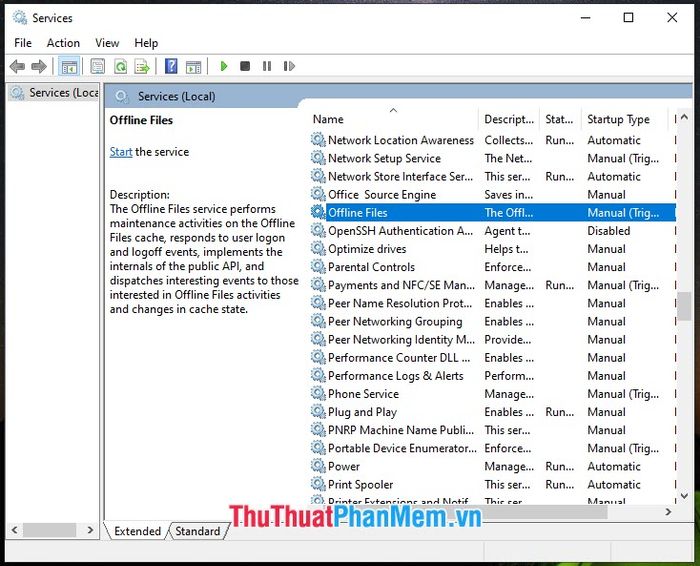Select the Payments and NFC/SE Manager row
The height and width of the screenshot is (566, 700).
click(493, 285)
